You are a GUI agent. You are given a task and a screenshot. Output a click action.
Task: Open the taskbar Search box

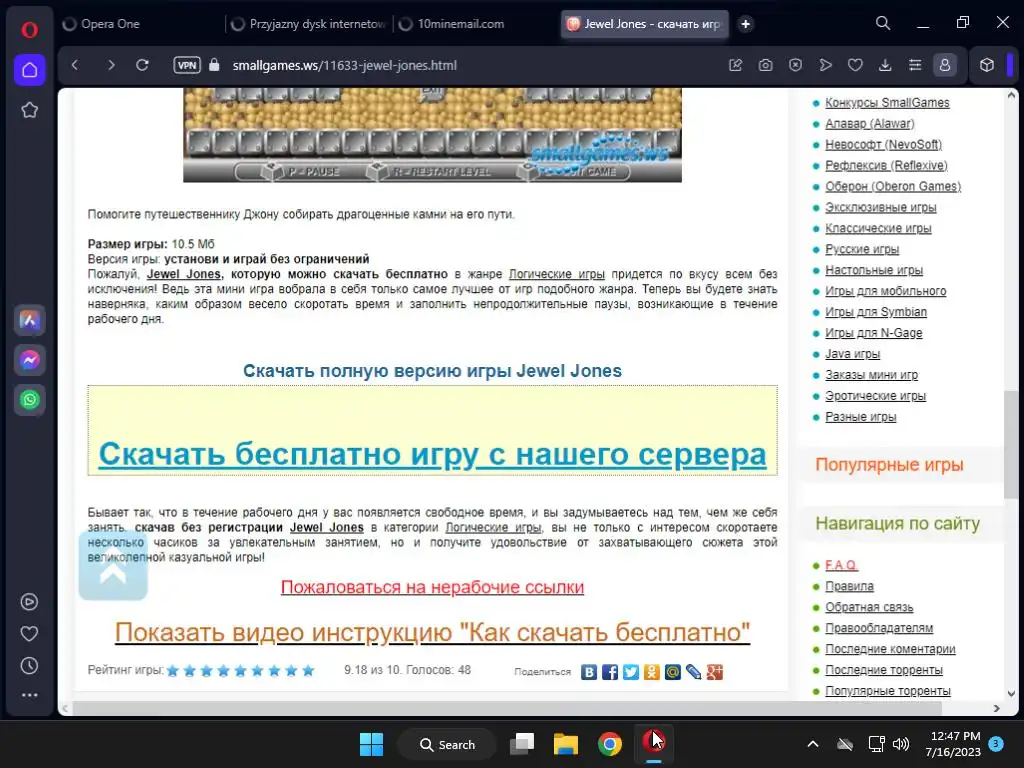[x=447, y=744]
